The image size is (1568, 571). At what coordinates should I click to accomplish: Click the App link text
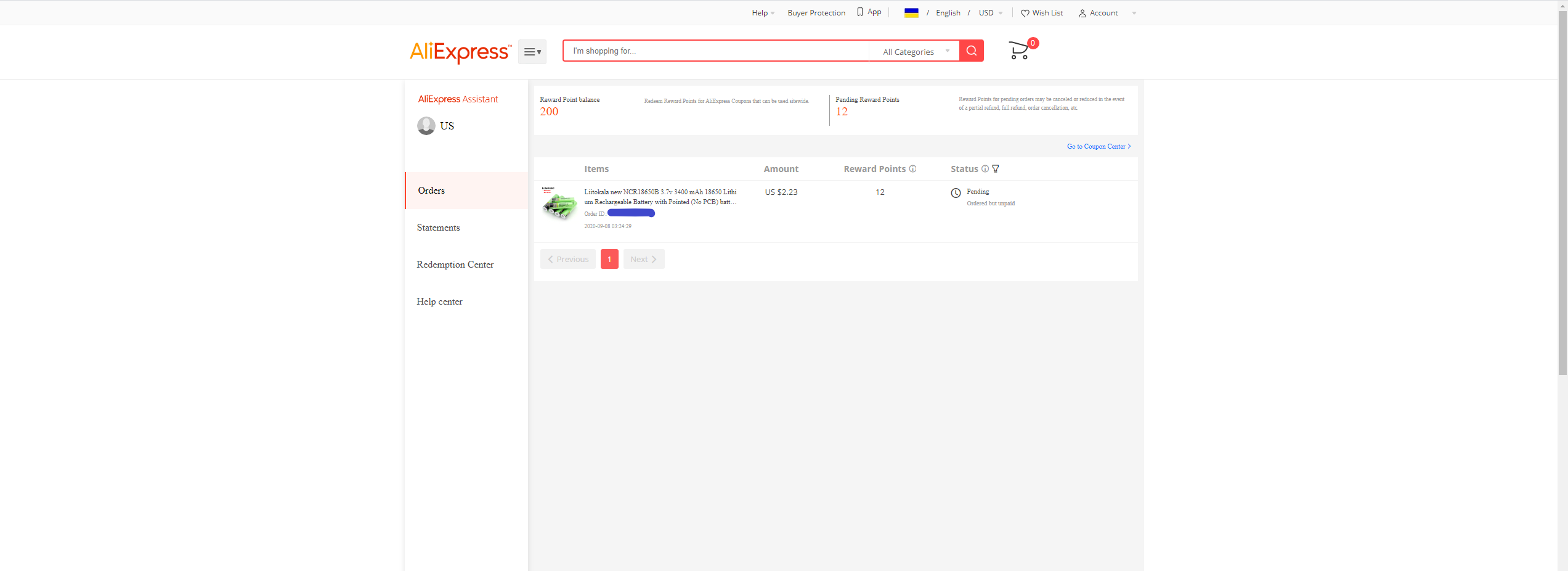coord(874,12)
